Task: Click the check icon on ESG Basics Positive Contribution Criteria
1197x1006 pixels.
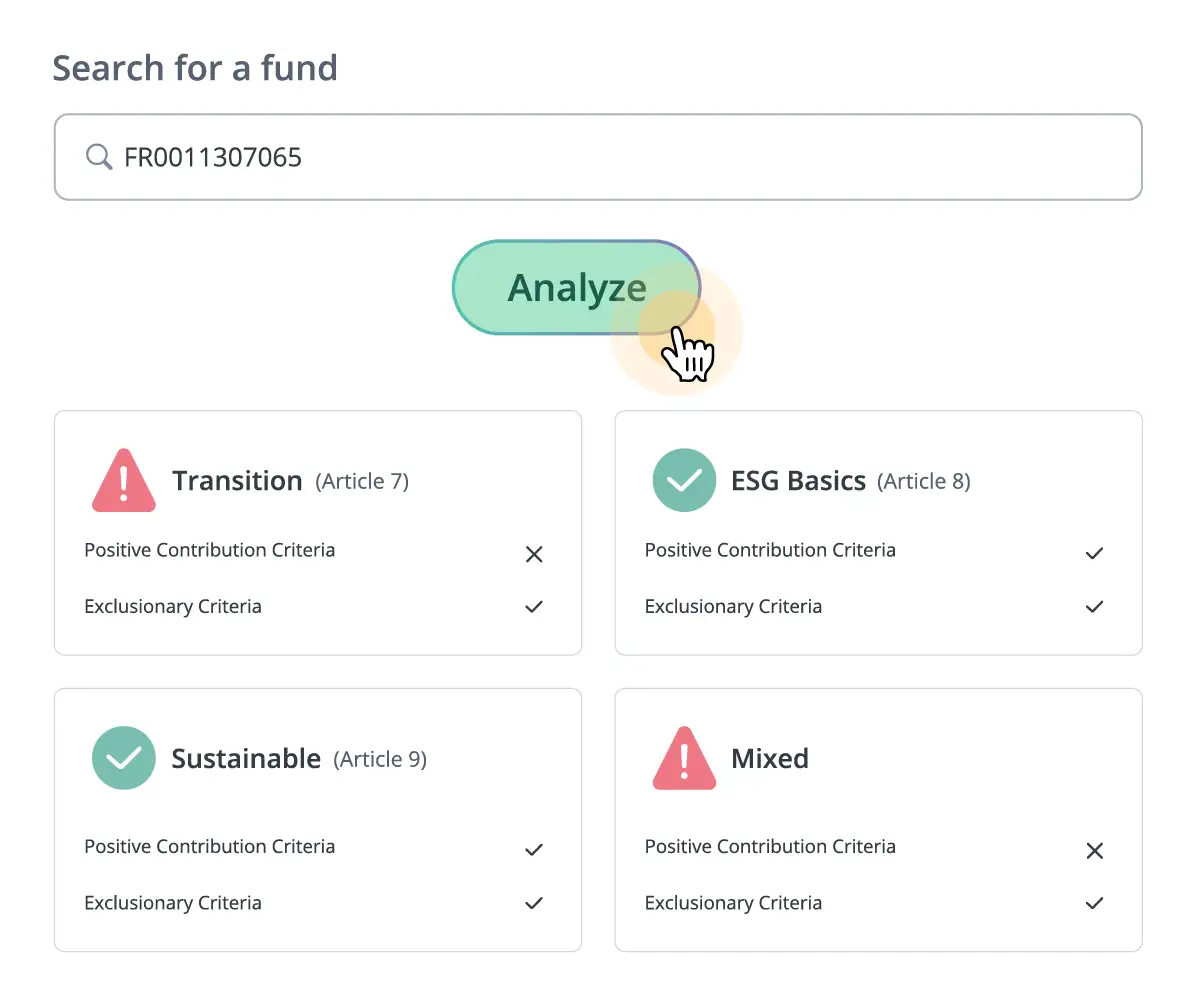Action: click(x=1094, y=553)
